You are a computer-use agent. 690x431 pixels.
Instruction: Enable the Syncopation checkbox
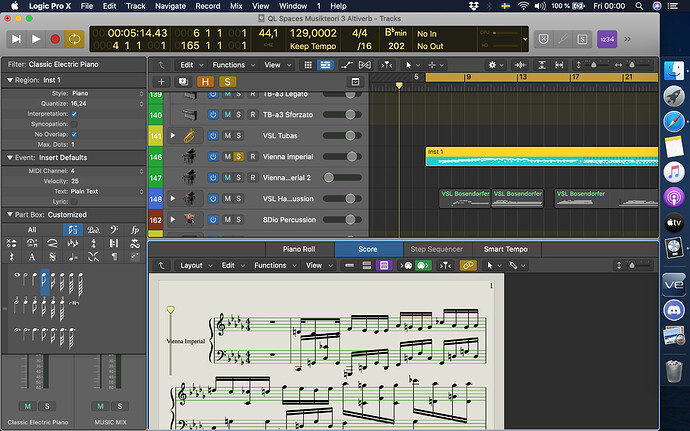[x=74, y=123]
